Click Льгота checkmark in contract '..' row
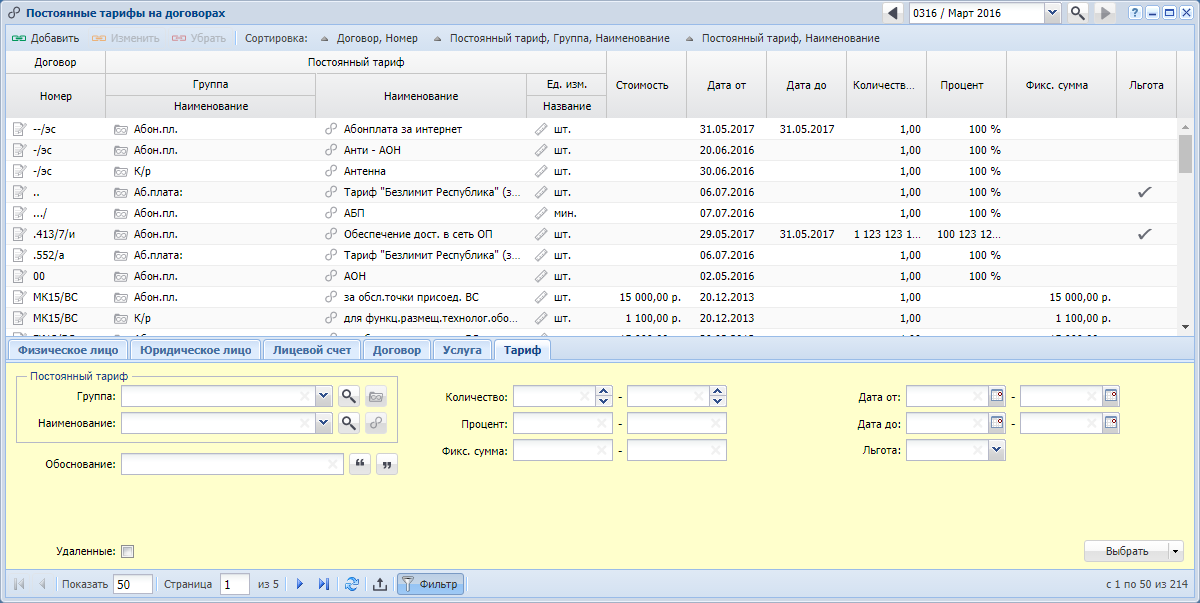 (1145, 192)
